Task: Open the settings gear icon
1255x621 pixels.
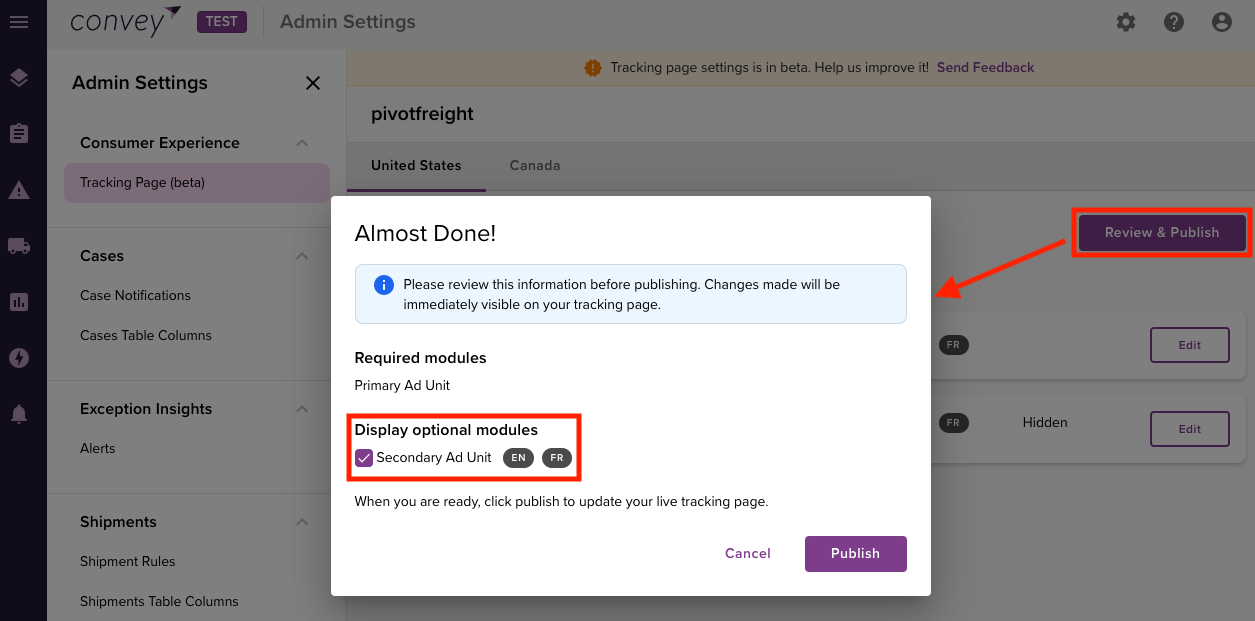Action: click(x=1126, y=22)
